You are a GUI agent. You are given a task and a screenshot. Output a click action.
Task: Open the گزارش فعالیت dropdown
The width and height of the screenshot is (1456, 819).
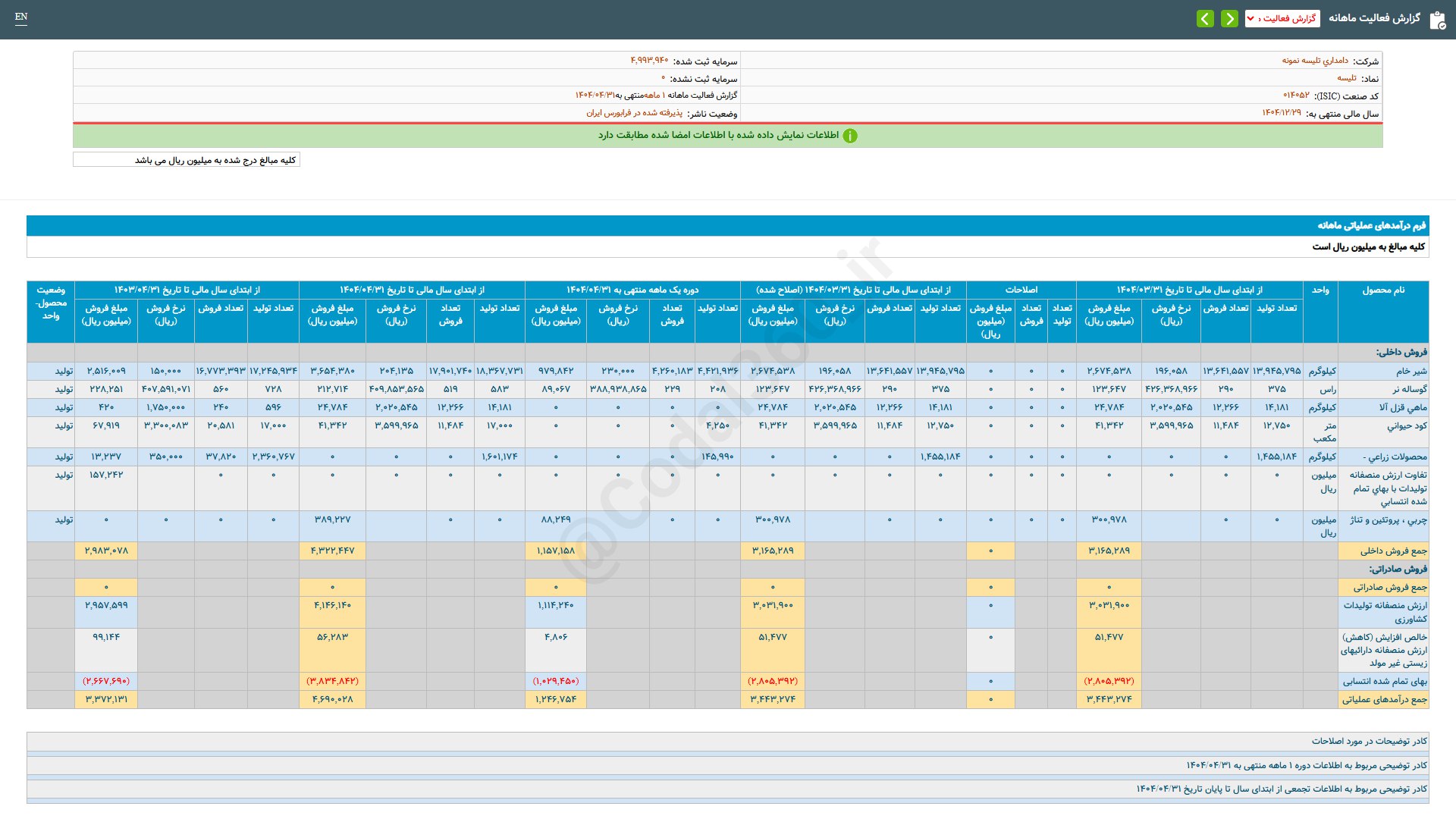(x=1282, y=18)
